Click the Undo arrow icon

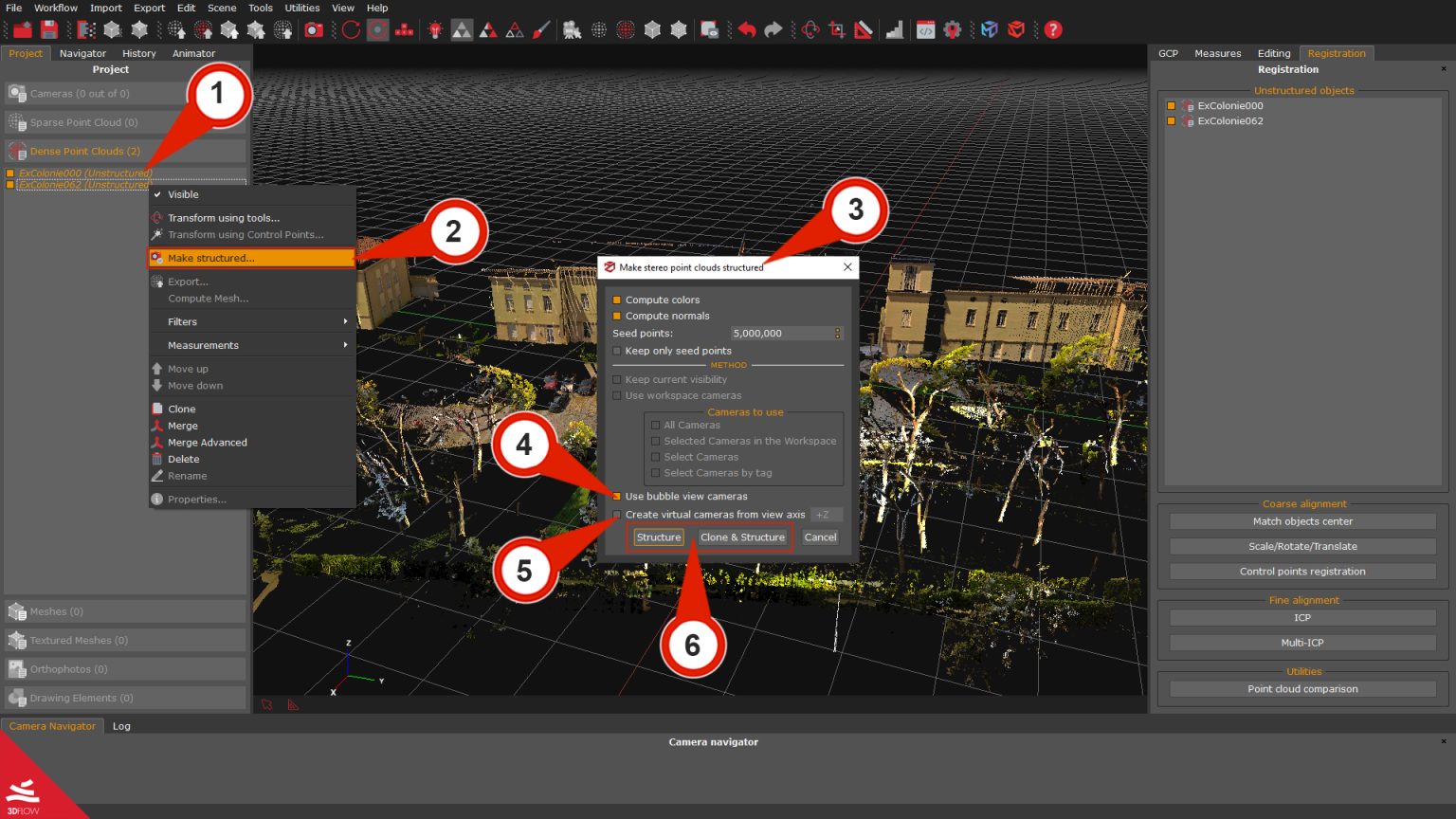pos(749,29)
